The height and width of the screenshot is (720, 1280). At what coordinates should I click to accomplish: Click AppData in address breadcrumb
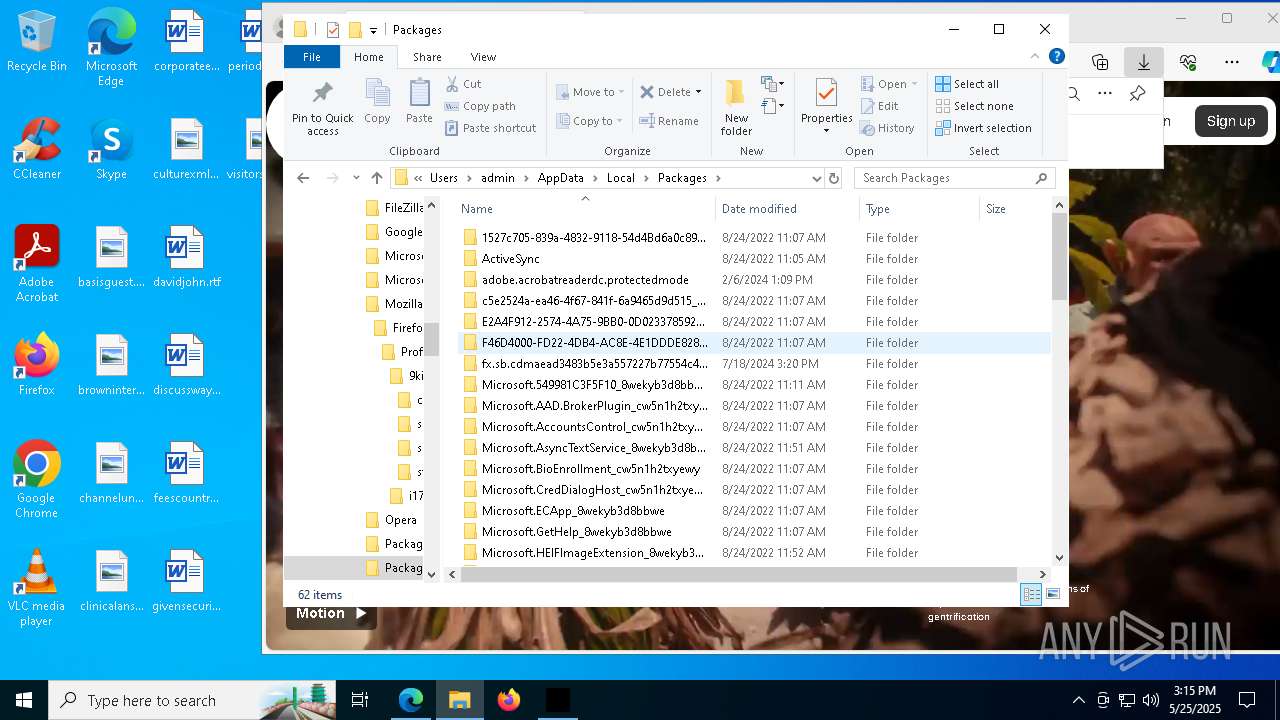click(x=560, y=178)
